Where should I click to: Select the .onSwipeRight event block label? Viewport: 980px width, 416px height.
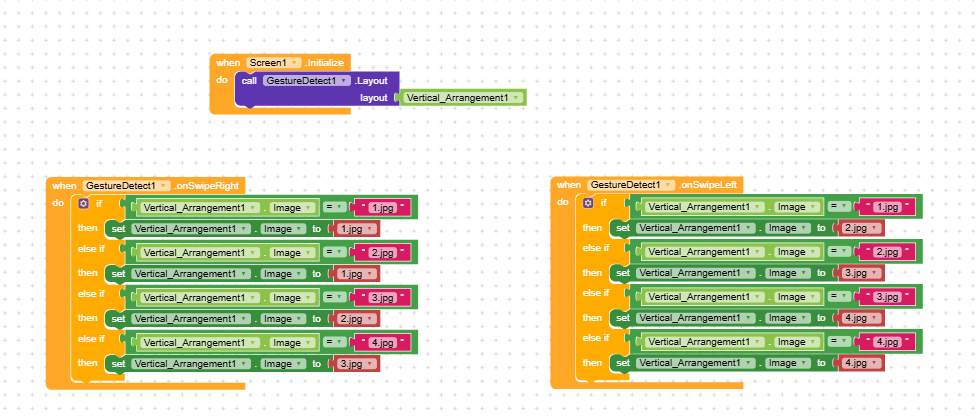coord(206,186)
